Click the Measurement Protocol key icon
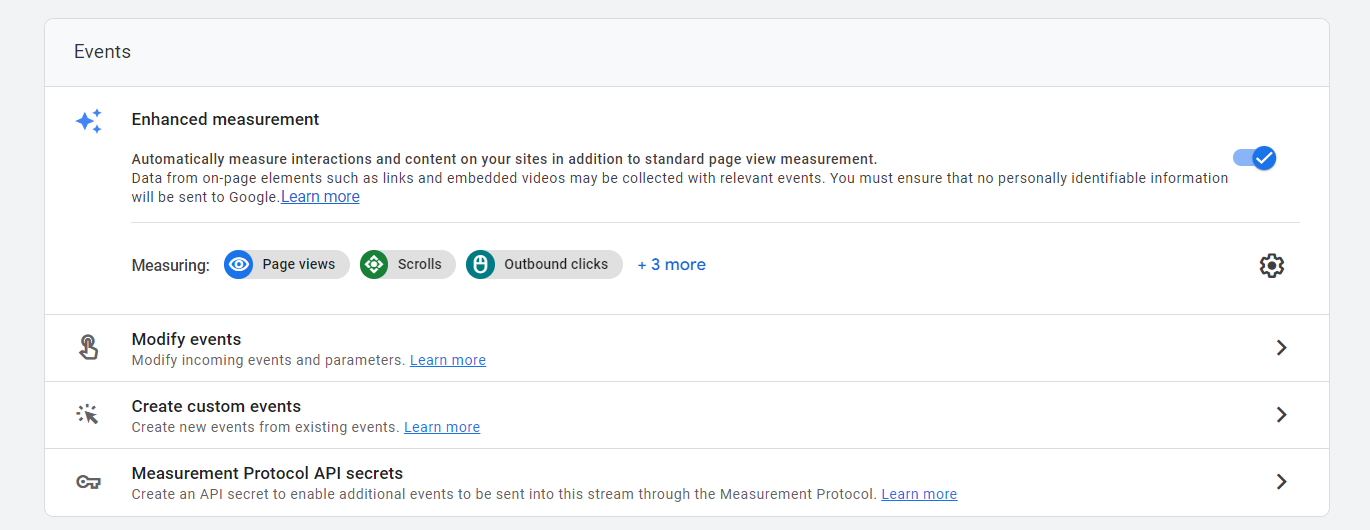The width and height of the screenshot is (1370, 530). tap(88, 482)
